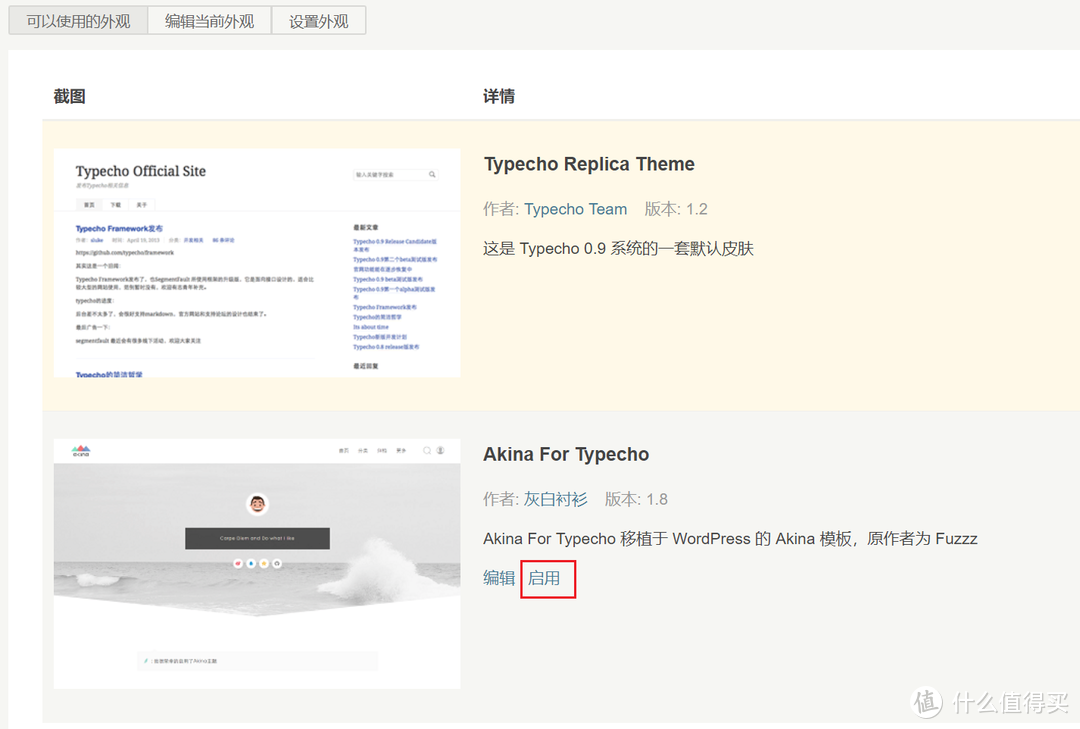Click the Akina For Typecho screenshot thumbnail
This screenshot has height=729, width=1080.
coord(257,564)
